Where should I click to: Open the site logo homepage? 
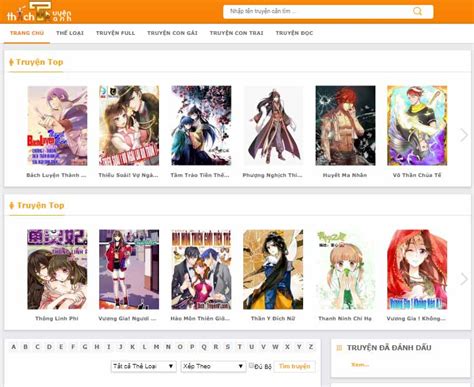39,12
